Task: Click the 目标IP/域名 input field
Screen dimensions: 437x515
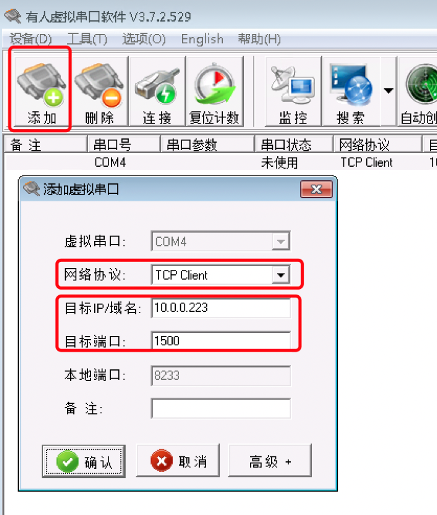Action: point(221,308)
